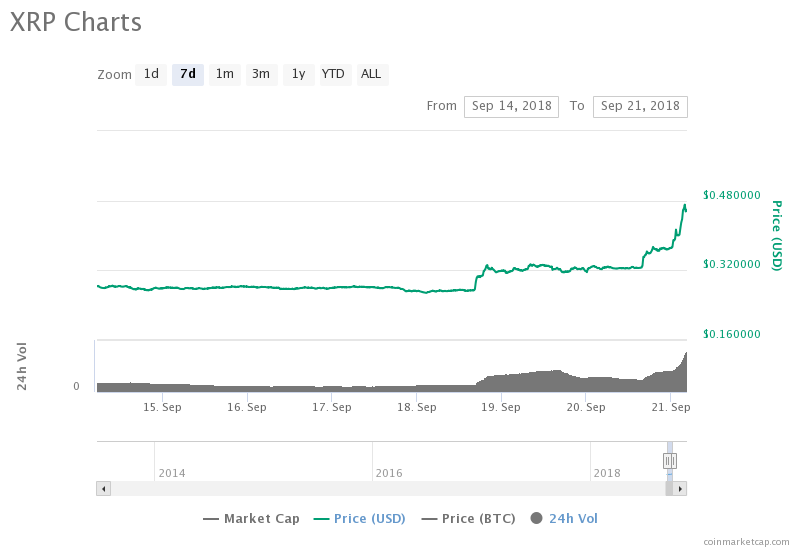Image resolution: width=800 pixels, height=550 pixels.
Task: Show ALL historical data
Action: coord(372,74)
